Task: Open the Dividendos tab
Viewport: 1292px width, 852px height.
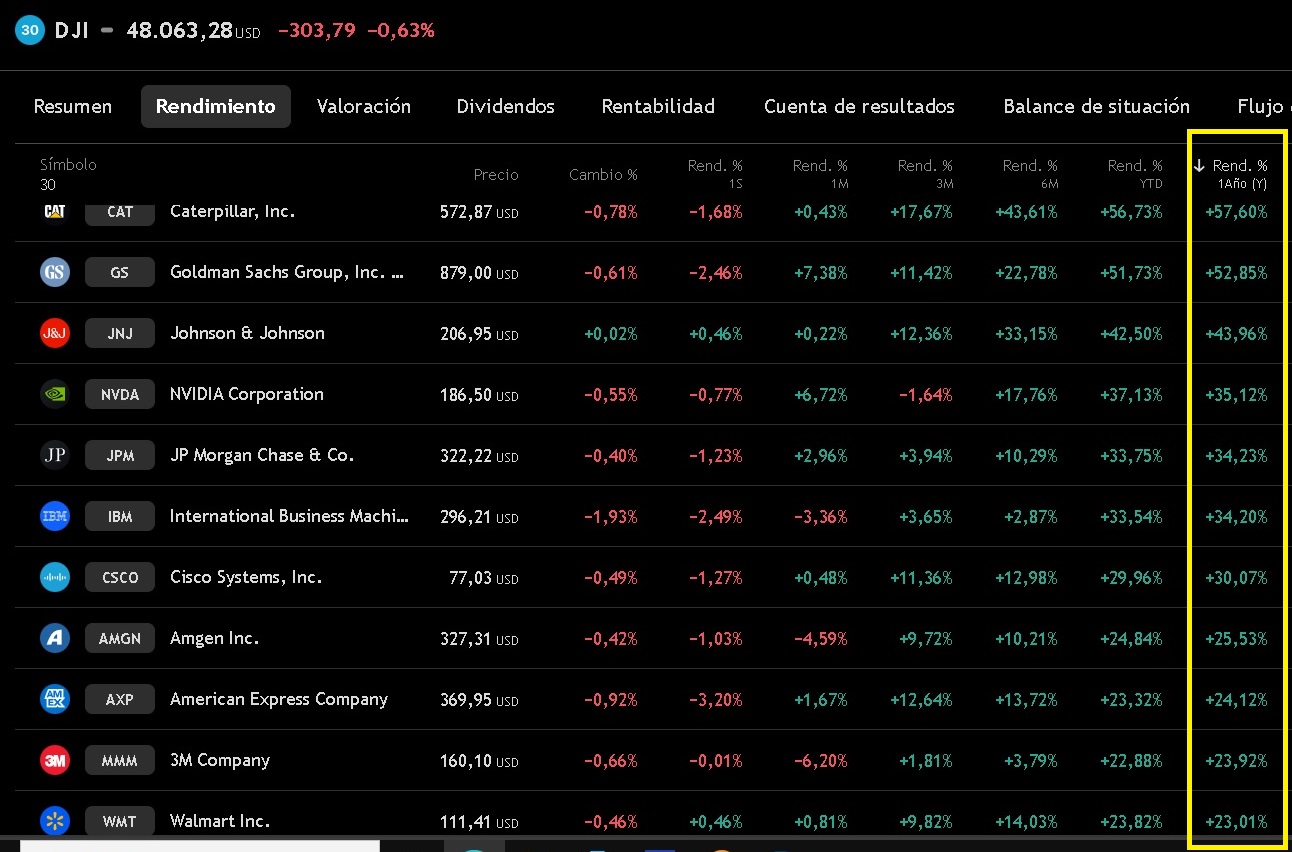Action: pyautogui.click(x=505, y=106)
